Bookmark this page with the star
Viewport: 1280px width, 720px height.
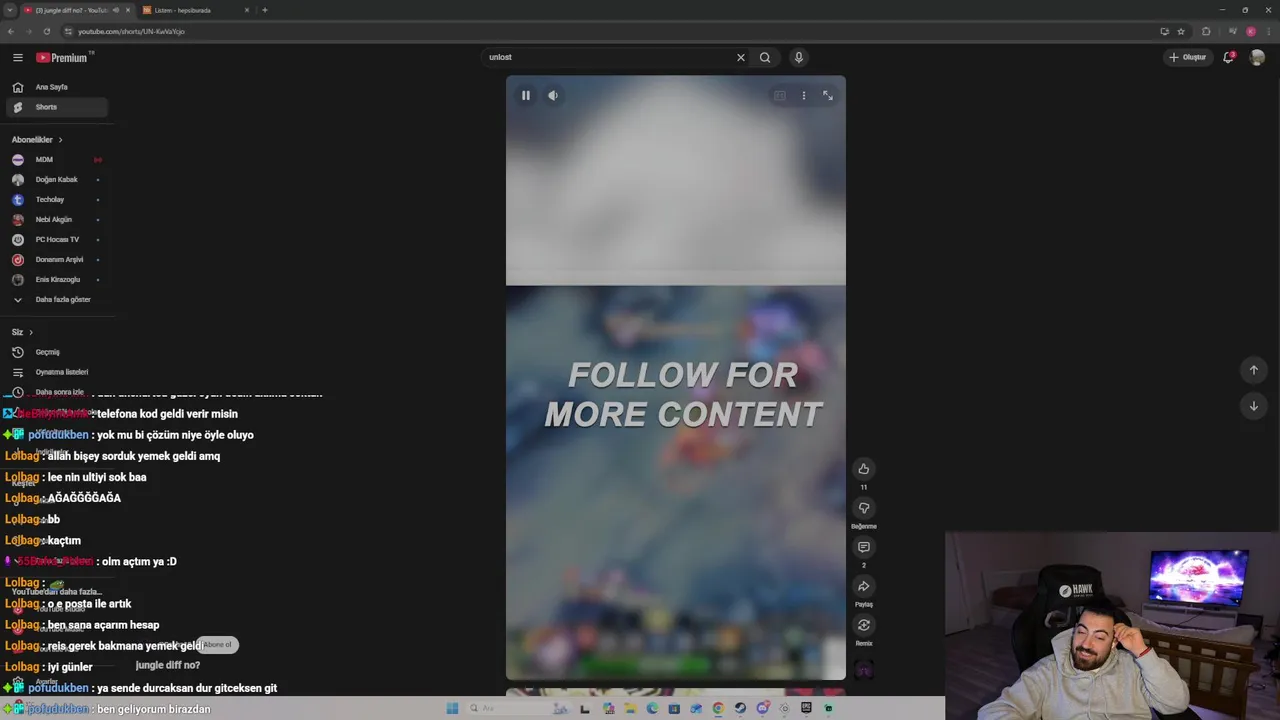coord(1181,31)
